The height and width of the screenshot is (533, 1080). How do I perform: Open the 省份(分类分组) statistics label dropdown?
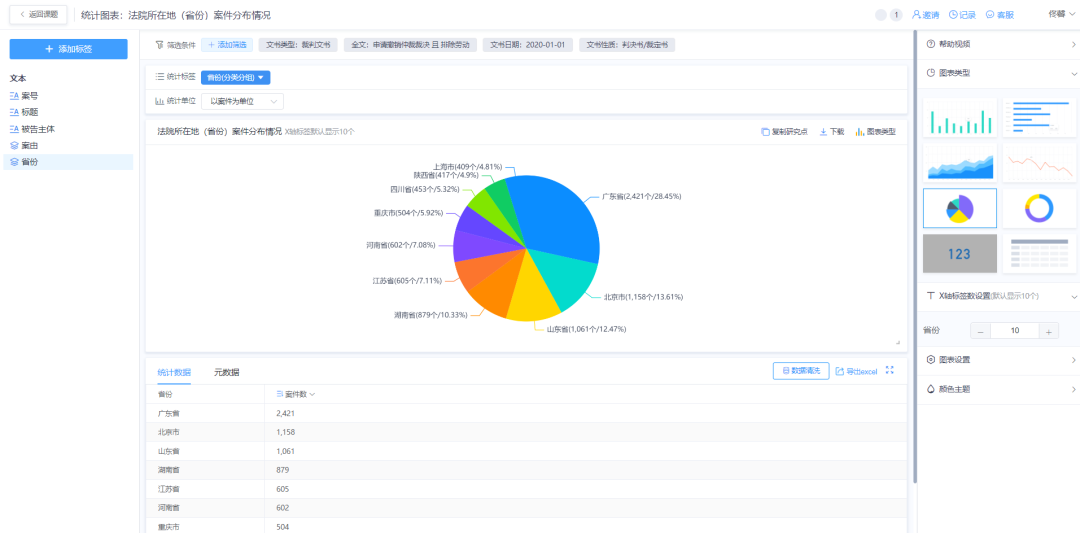click(x=236, y=77)
